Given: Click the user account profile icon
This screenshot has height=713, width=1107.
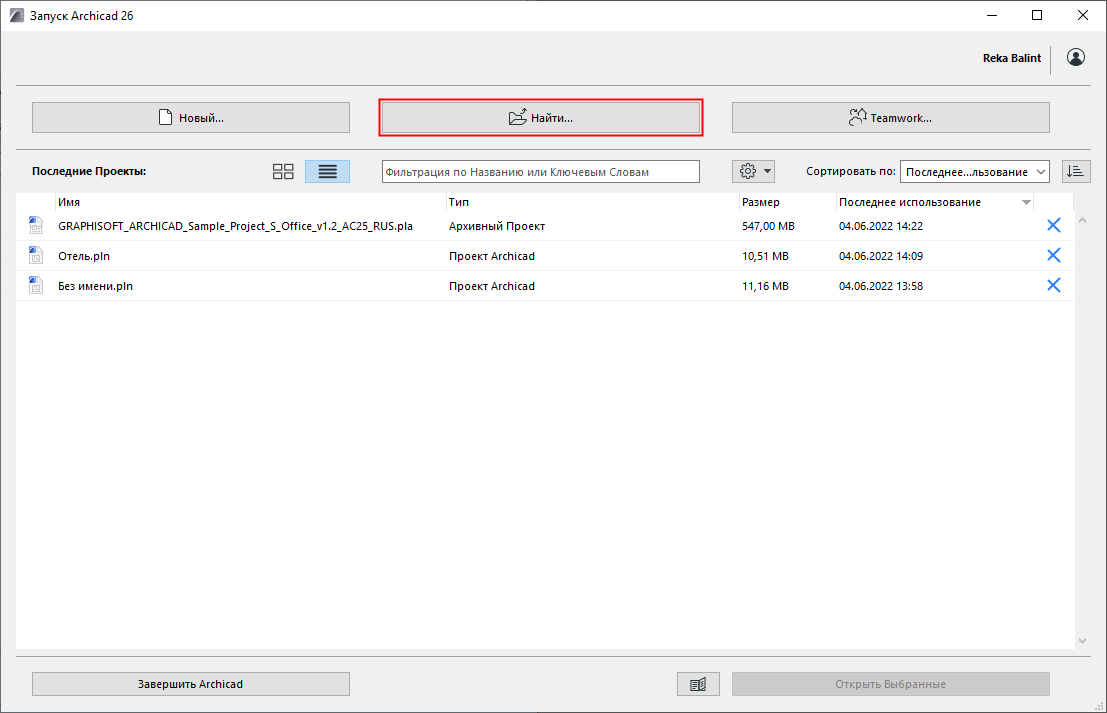Looking at the screenshot, I should tap(1075, 57).
